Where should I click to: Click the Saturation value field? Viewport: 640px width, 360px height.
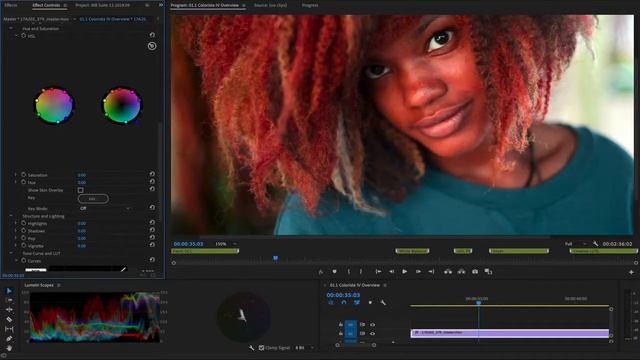pyautogui.click(x=82, y=175)
